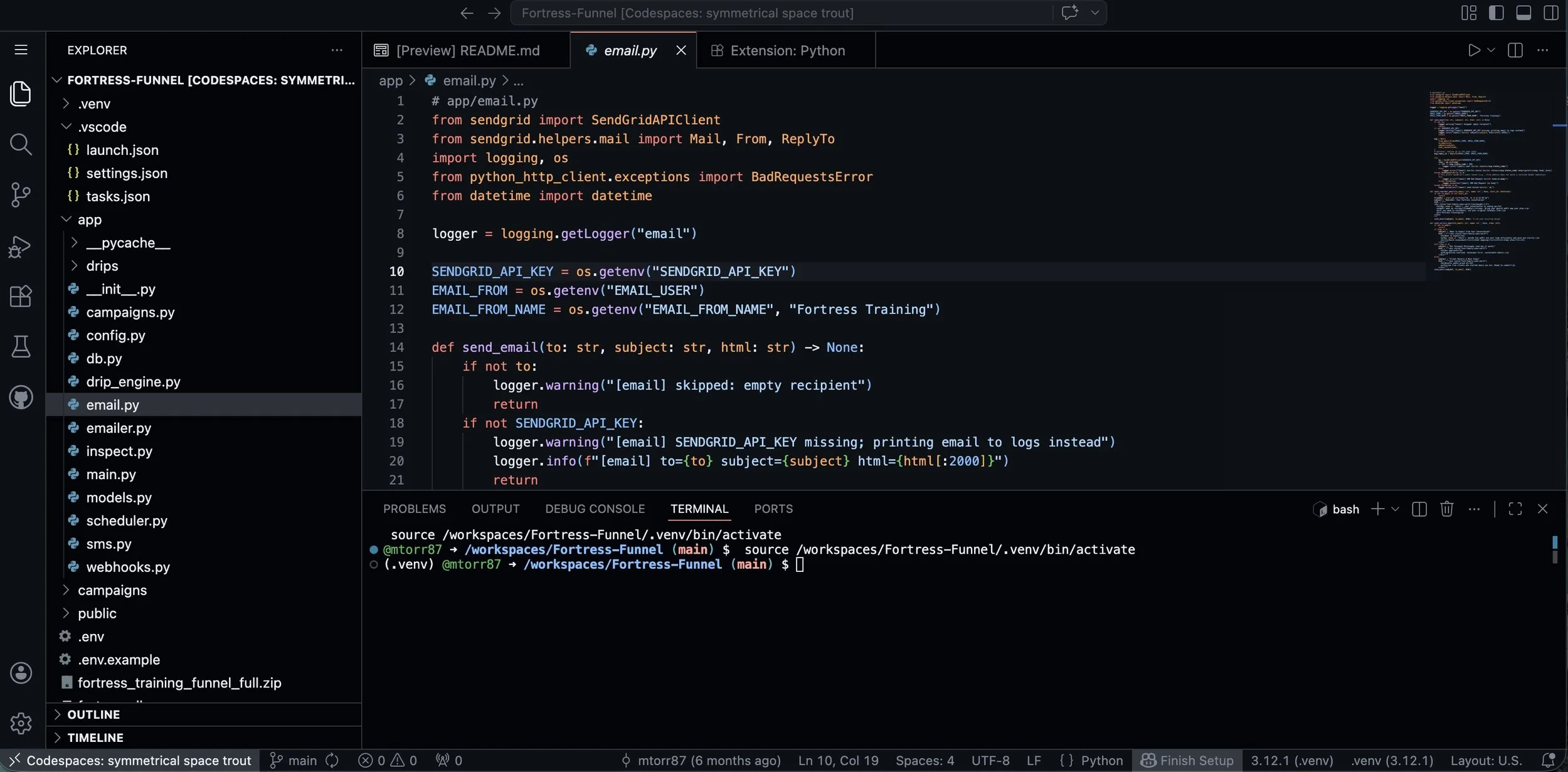This screenshot has width=1568, height=772.
Task: Click Finish Setup in the status bar
Action: (x=1186, y=760)
